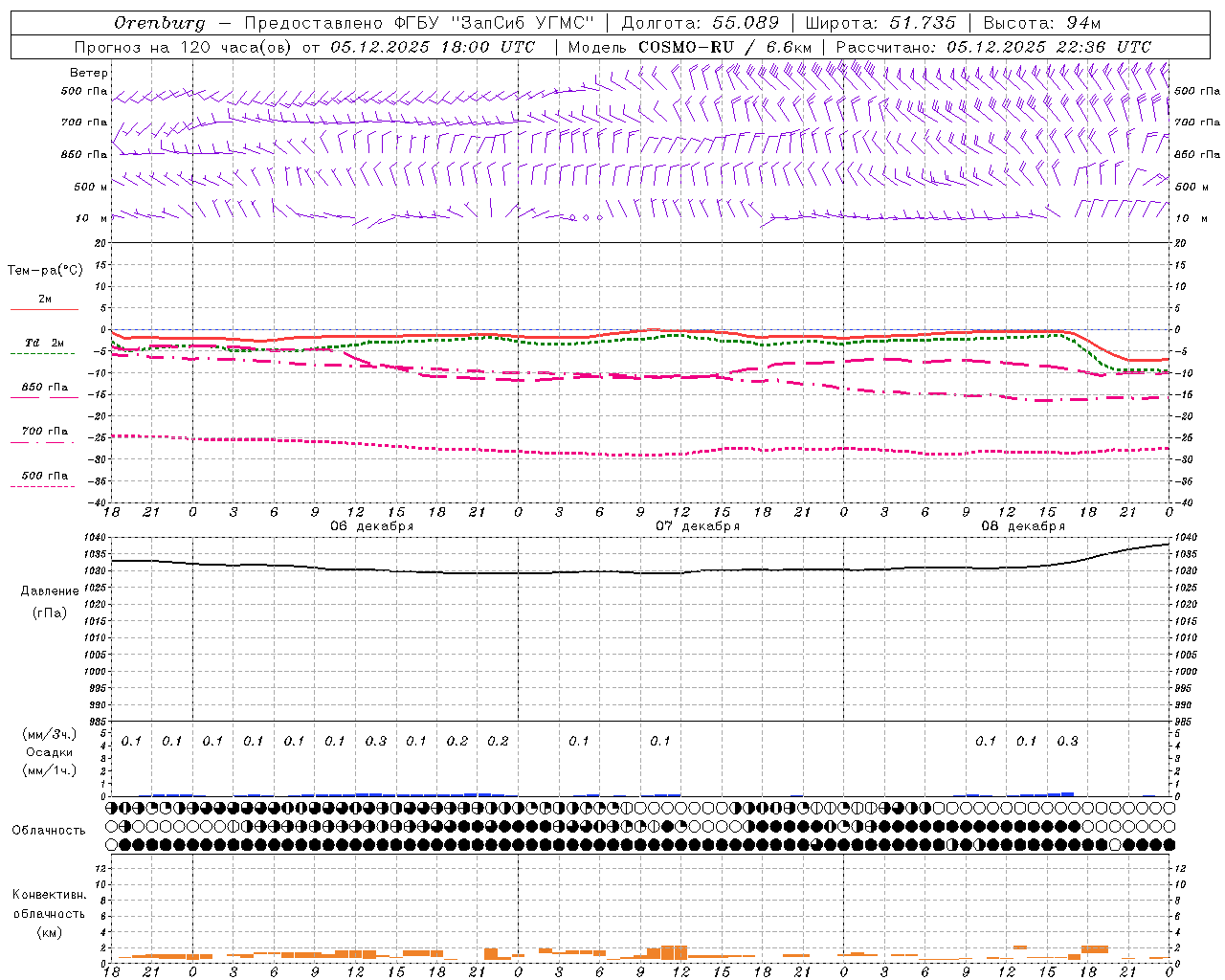Viewport: 1225px width, 980px height.
Task: Click the 07 декабря date label below temperature chart
Action: point(698,526)
